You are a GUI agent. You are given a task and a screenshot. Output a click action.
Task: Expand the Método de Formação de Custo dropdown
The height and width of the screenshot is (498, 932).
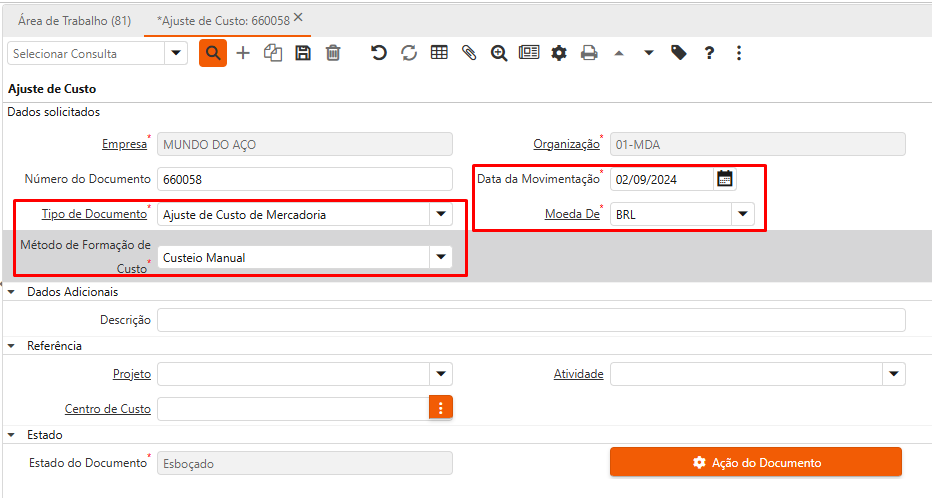coord(440,258)
